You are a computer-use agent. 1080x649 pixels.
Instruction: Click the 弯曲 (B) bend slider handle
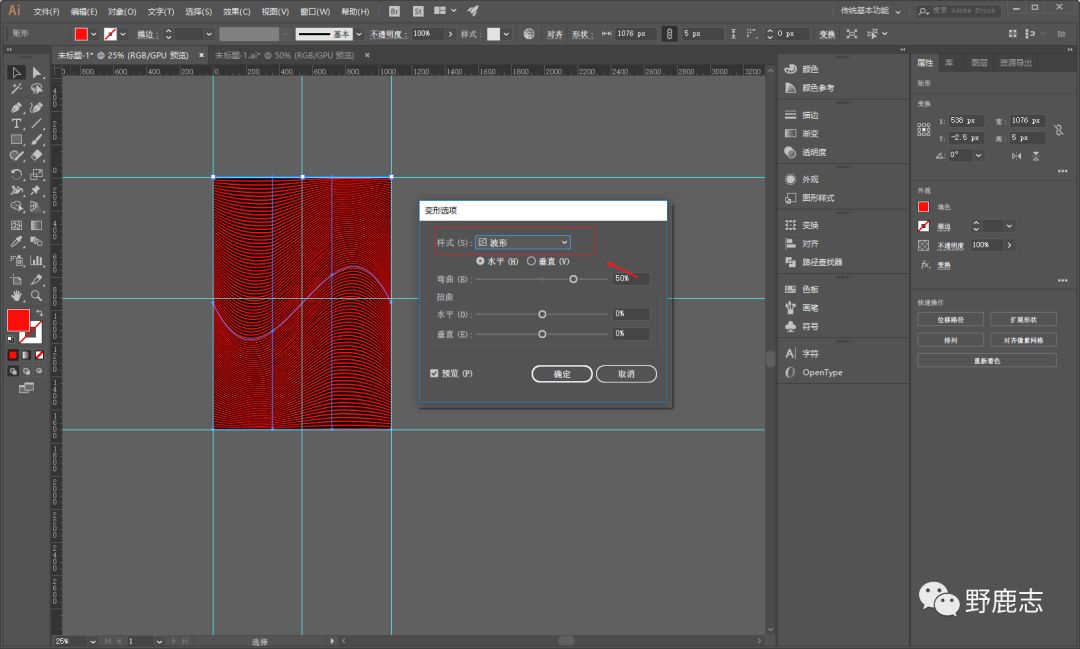[x=573, y=279]
